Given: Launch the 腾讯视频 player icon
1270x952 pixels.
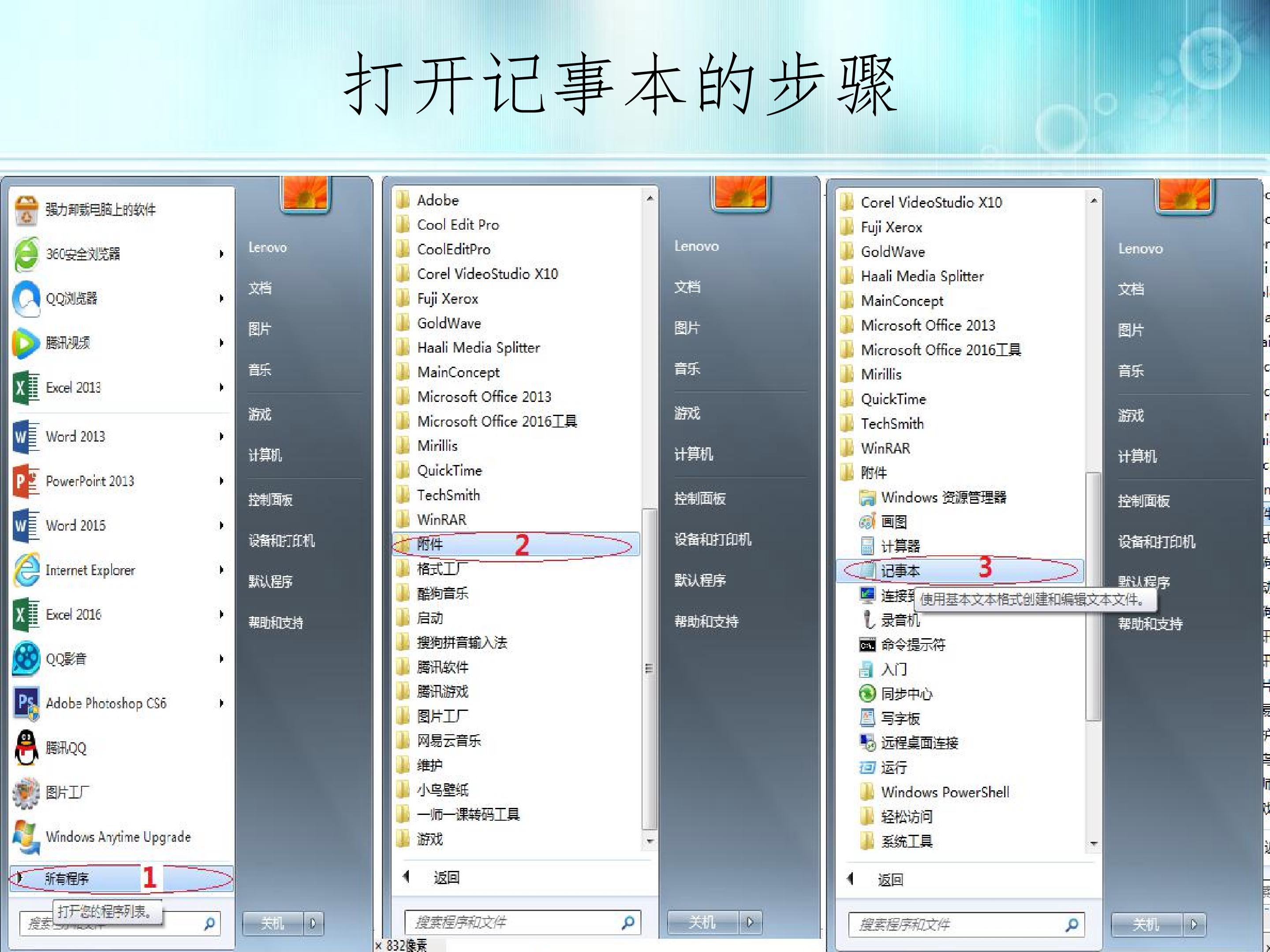Looking at the screenshot, I should pos(26,342).
